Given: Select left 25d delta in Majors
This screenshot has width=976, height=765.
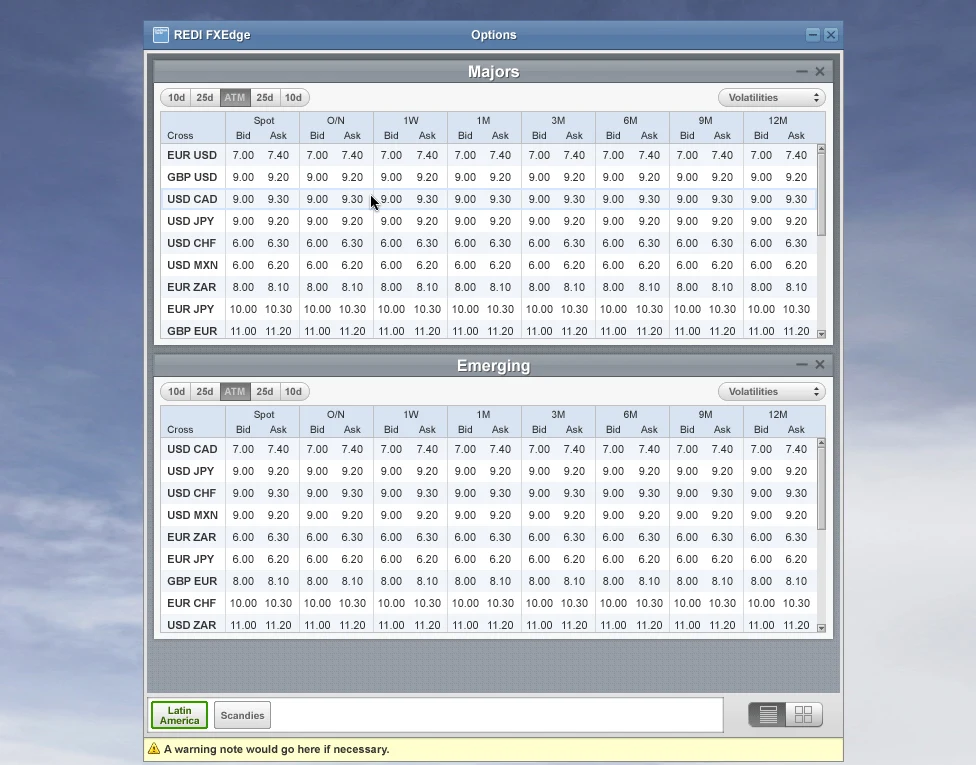Looking at the screenshot, I should [205, 98].
